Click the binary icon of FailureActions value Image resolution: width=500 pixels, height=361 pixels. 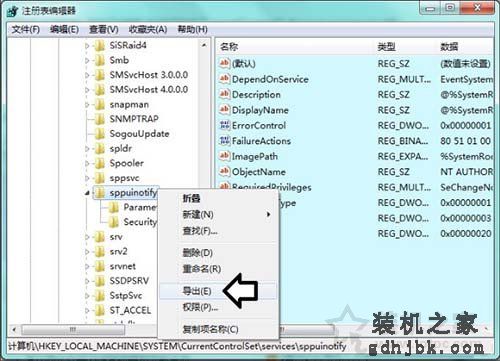(x=225, y=141)
